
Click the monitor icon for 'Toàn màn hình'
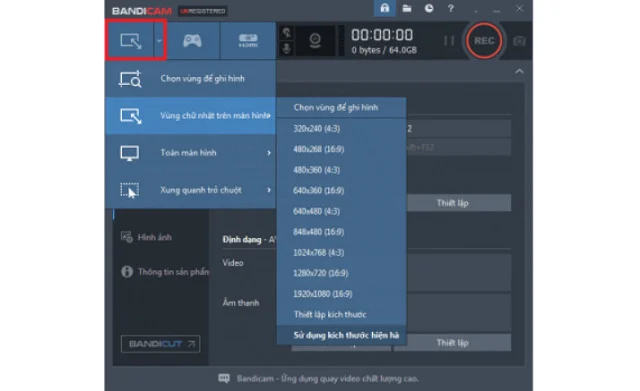coord(129,153)
